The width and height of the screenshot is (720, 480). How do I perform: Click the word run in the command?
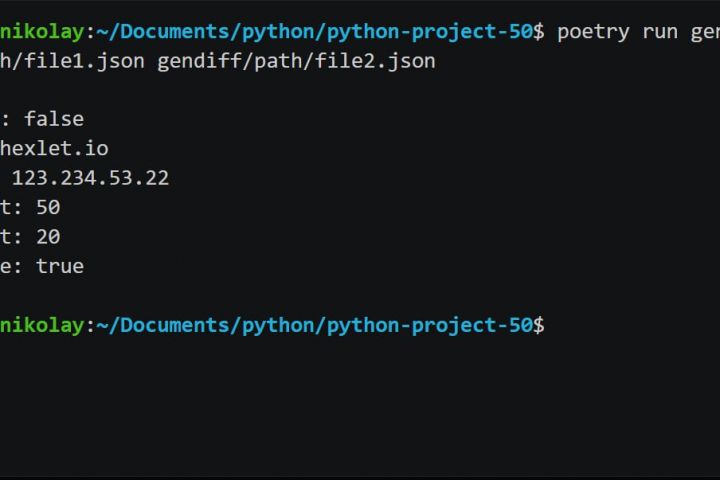coord(660,31)
